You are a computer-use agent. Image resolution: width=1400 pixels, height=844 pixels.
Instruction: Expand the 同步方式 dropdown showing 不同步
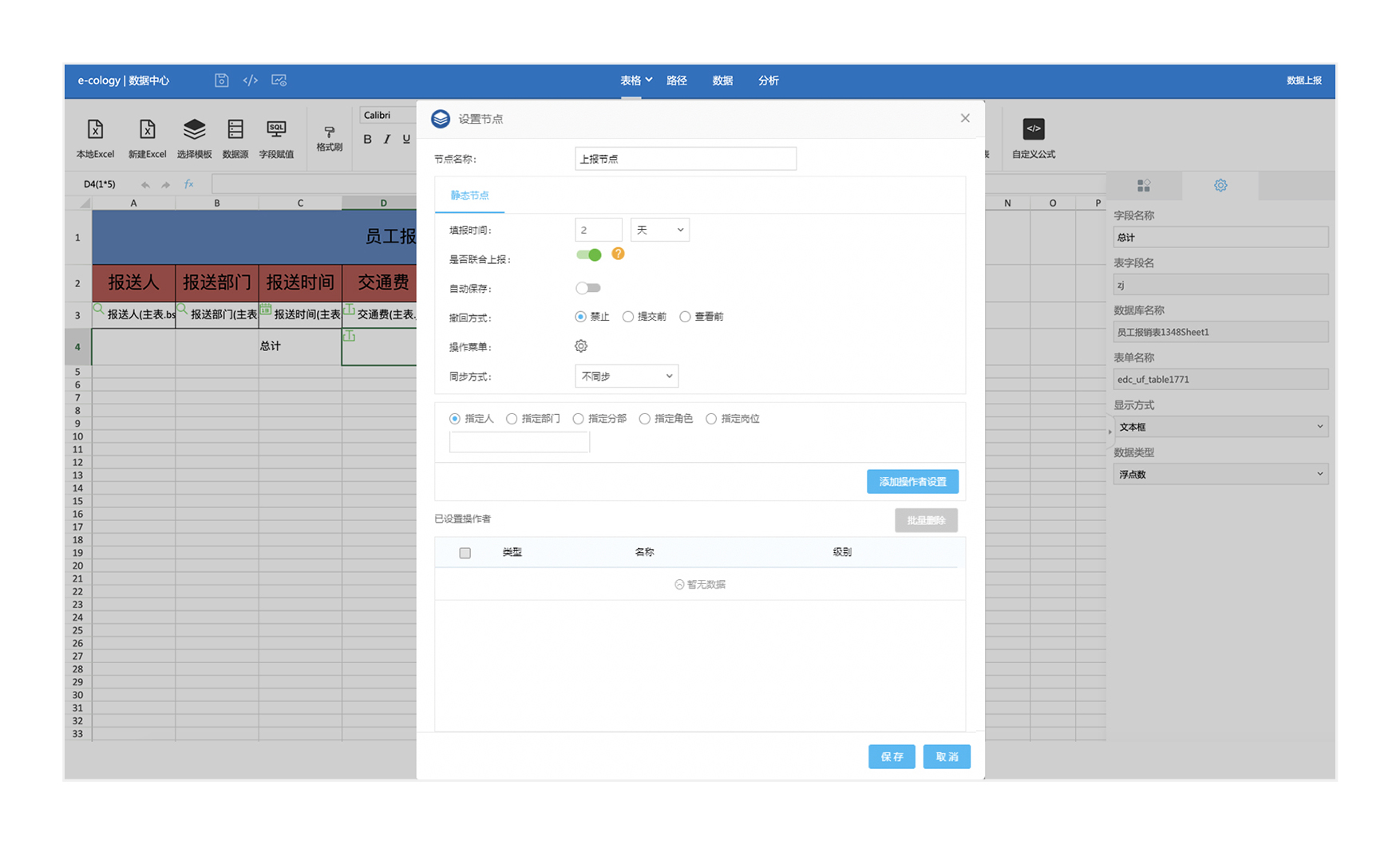point(627,377)
